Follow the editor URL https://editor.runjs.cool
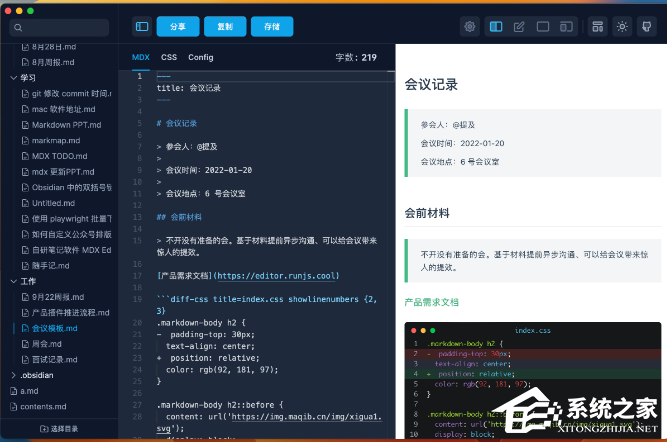The image size is (667, 442). [278, 276]
